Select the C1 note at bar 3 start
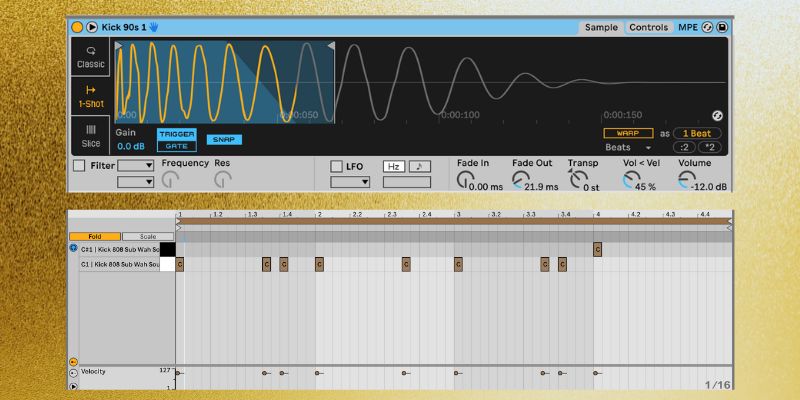Image resolution: width=800 pixels, height=400 pixels. click(458, 264)
